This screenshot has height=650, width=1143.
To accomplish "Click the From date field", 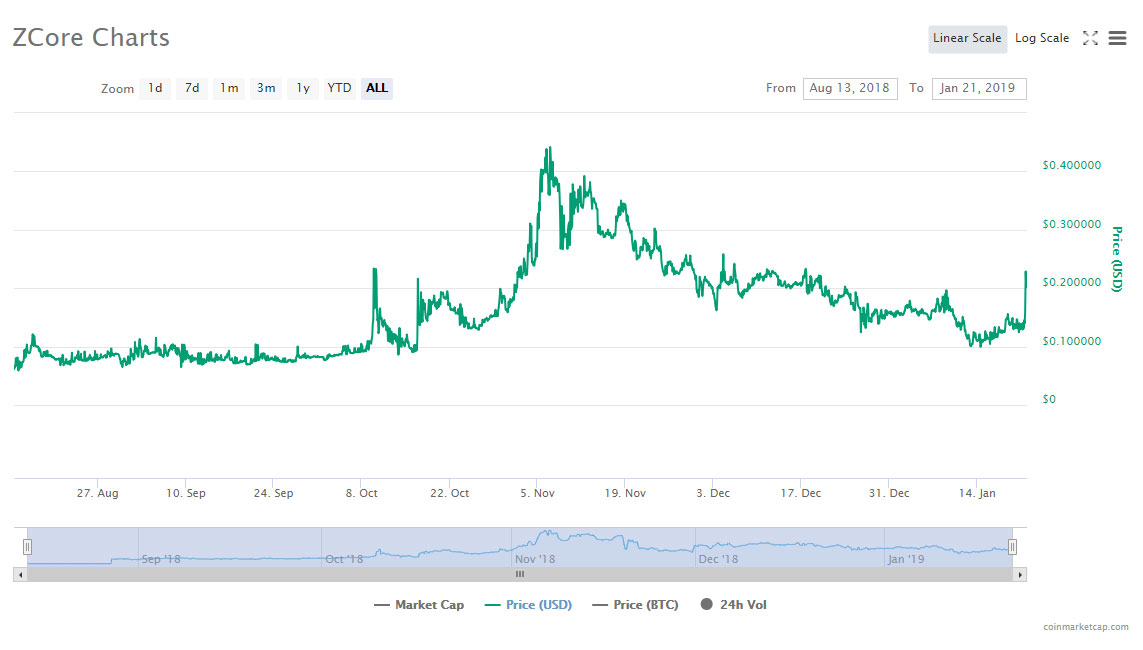I will [x=850, y=88].
